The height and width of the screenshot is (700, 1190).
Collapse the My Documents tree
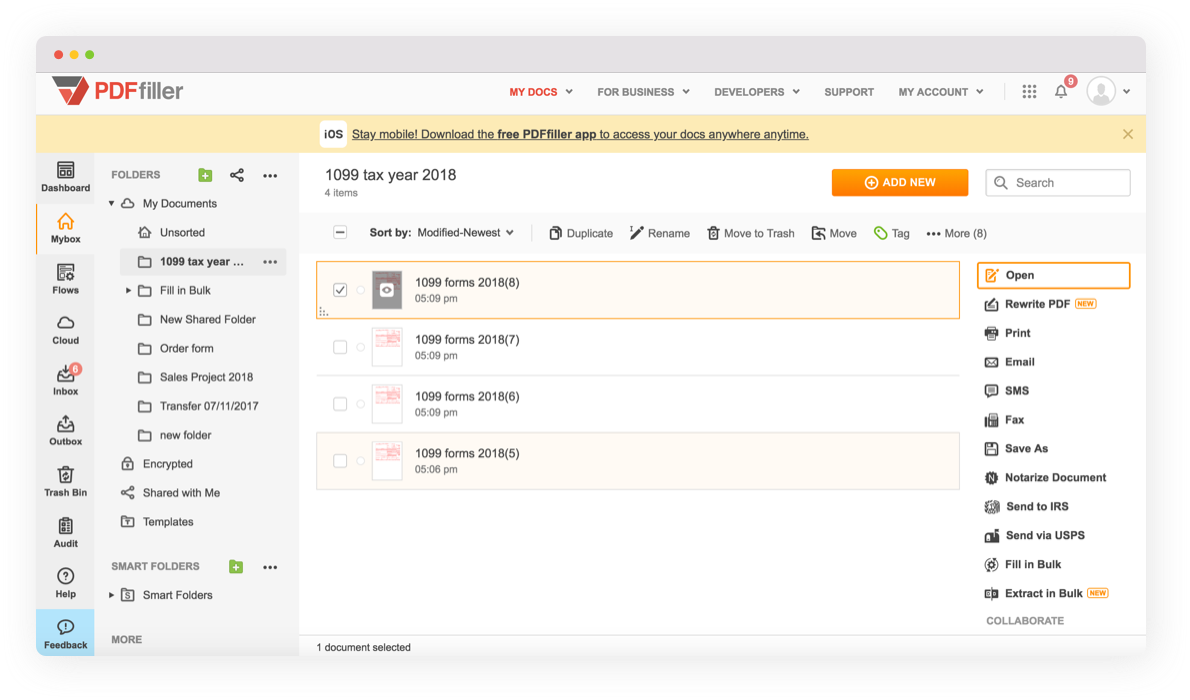pos(112,203)
